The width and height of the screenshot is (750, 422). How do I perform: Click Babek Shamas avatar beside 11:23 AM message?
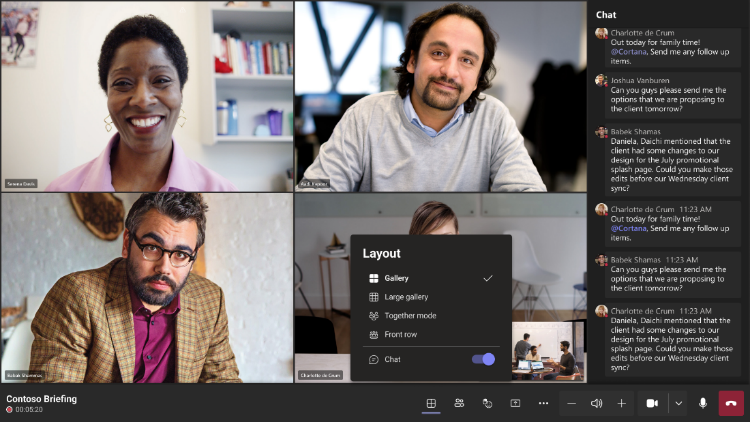601,260
